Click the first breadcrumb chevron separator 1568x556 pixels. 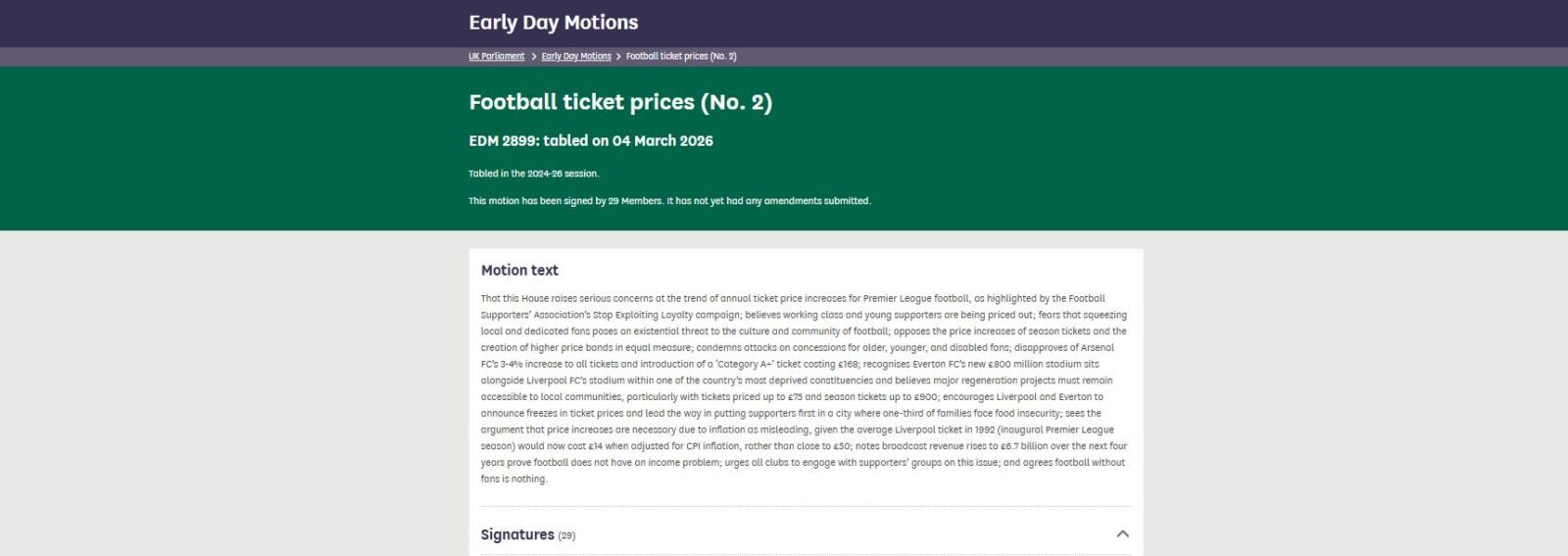533,57
